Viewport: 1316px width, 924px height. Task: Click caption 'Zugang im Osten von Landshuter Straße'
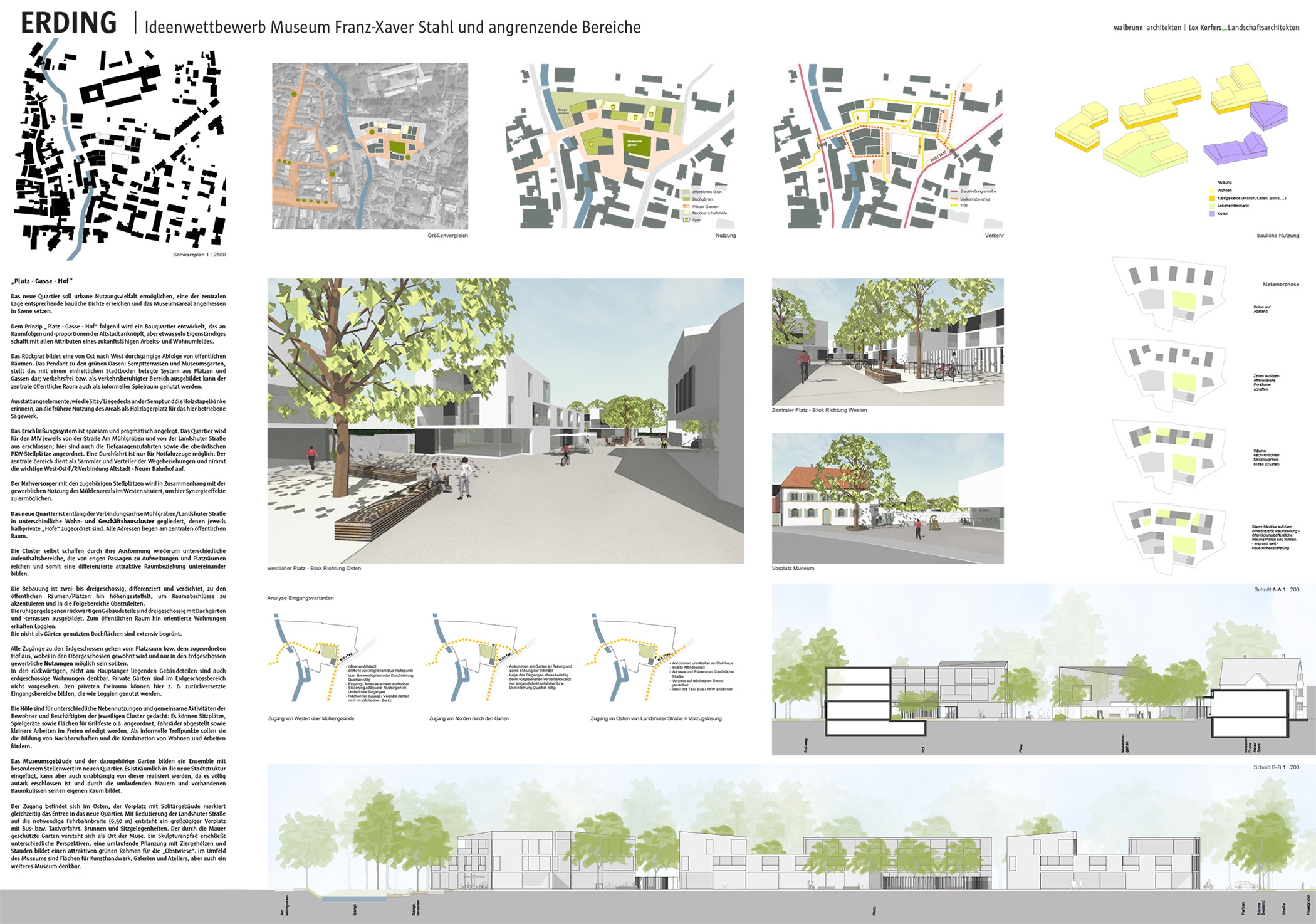656,718
